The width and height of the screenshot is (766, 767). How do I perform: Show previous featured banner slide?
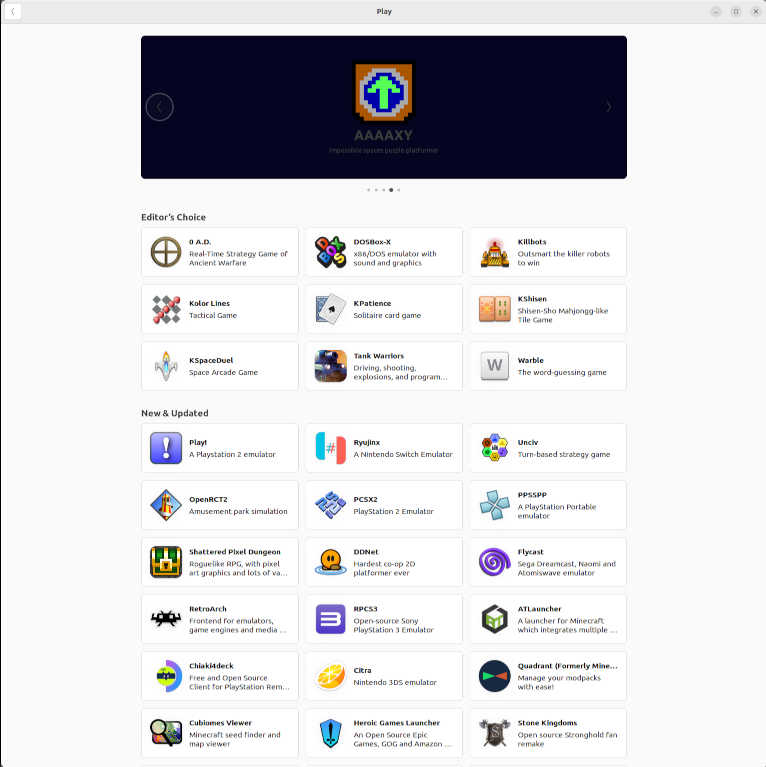[160, 107]
